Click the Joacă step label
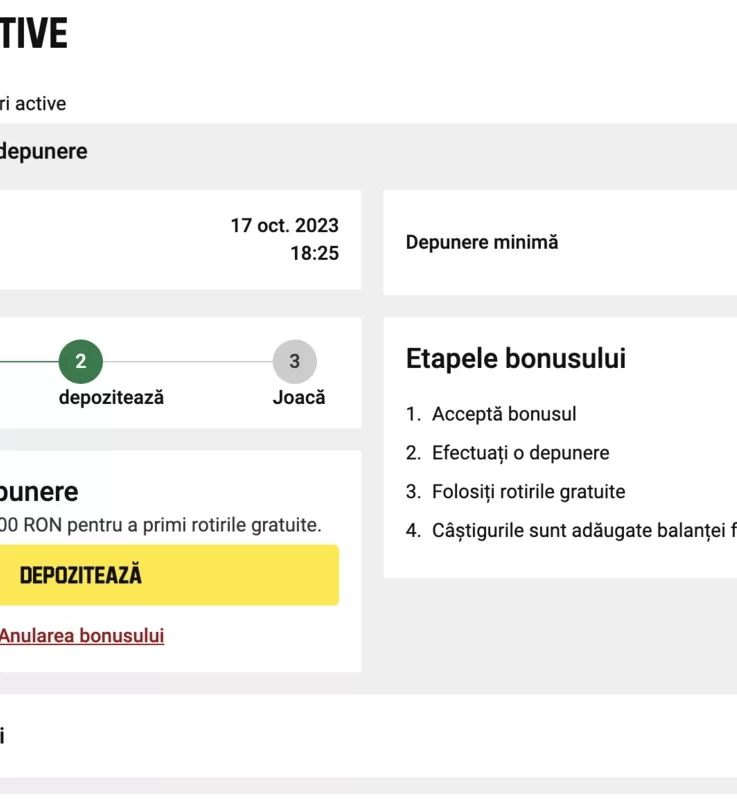 299,397
